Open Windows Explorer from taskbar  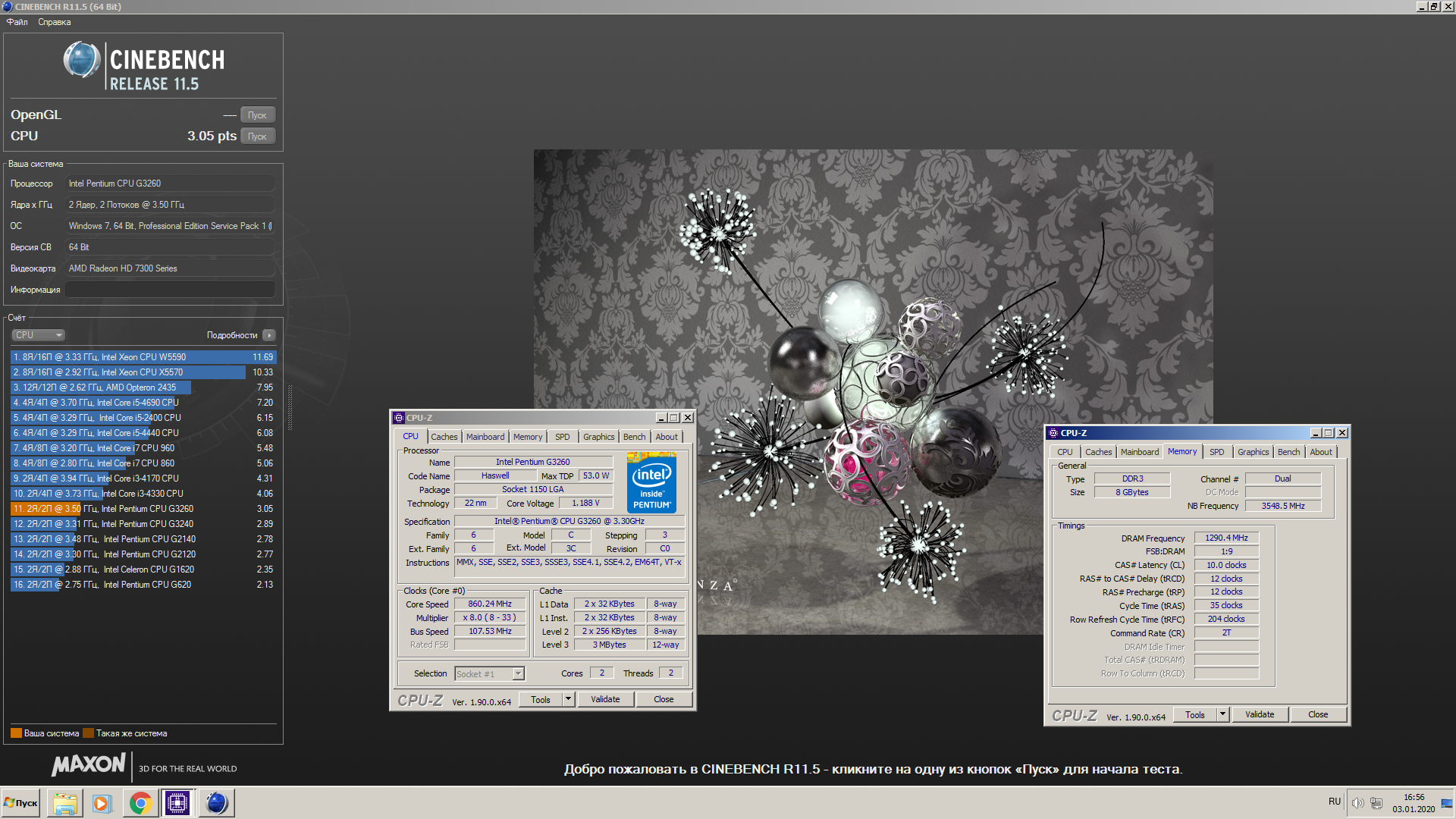point(64,803)
